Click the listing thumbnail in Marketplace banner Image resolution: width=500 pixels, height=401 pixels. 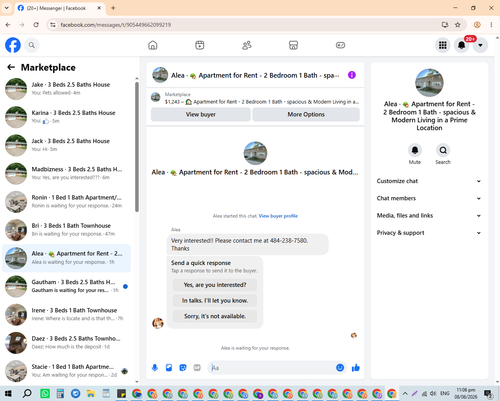(x=156, y=97)
